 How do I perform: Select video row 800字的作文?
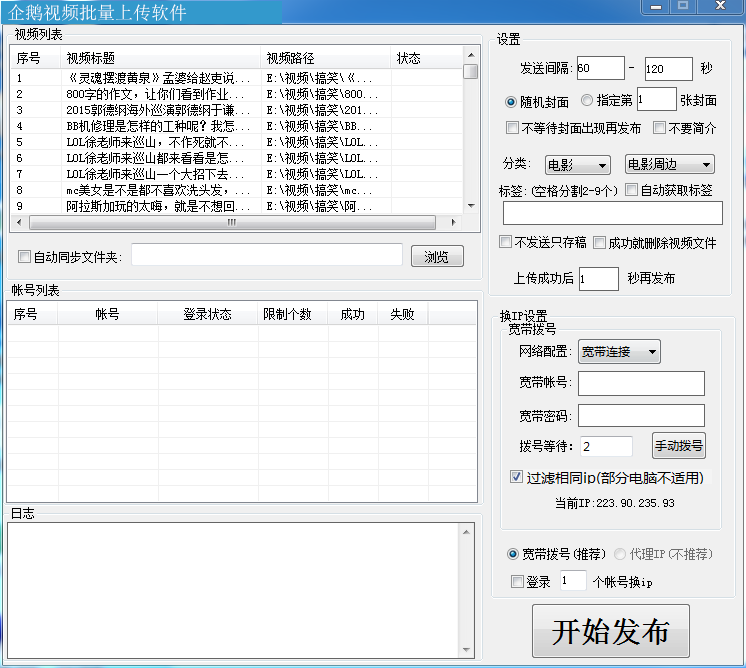[236, 94]
